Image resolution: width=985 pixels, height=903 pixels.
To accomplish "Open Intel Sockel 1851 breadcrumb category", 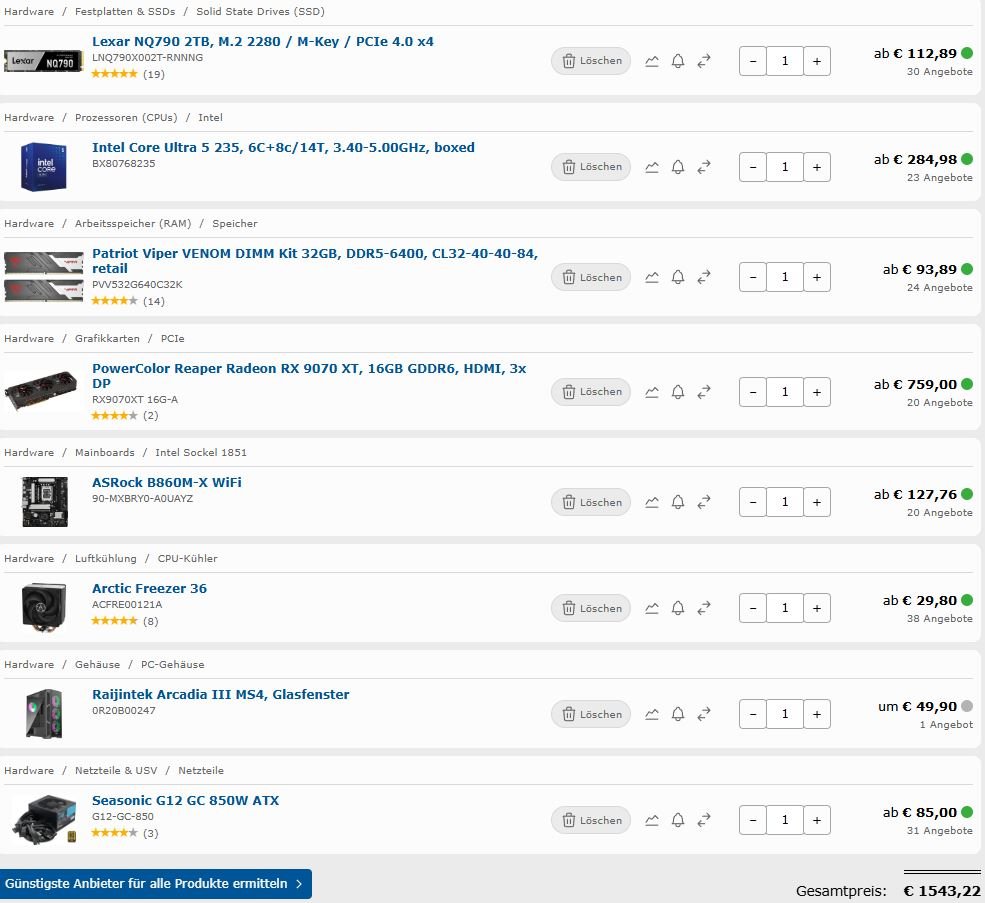I will pos(201,452).
